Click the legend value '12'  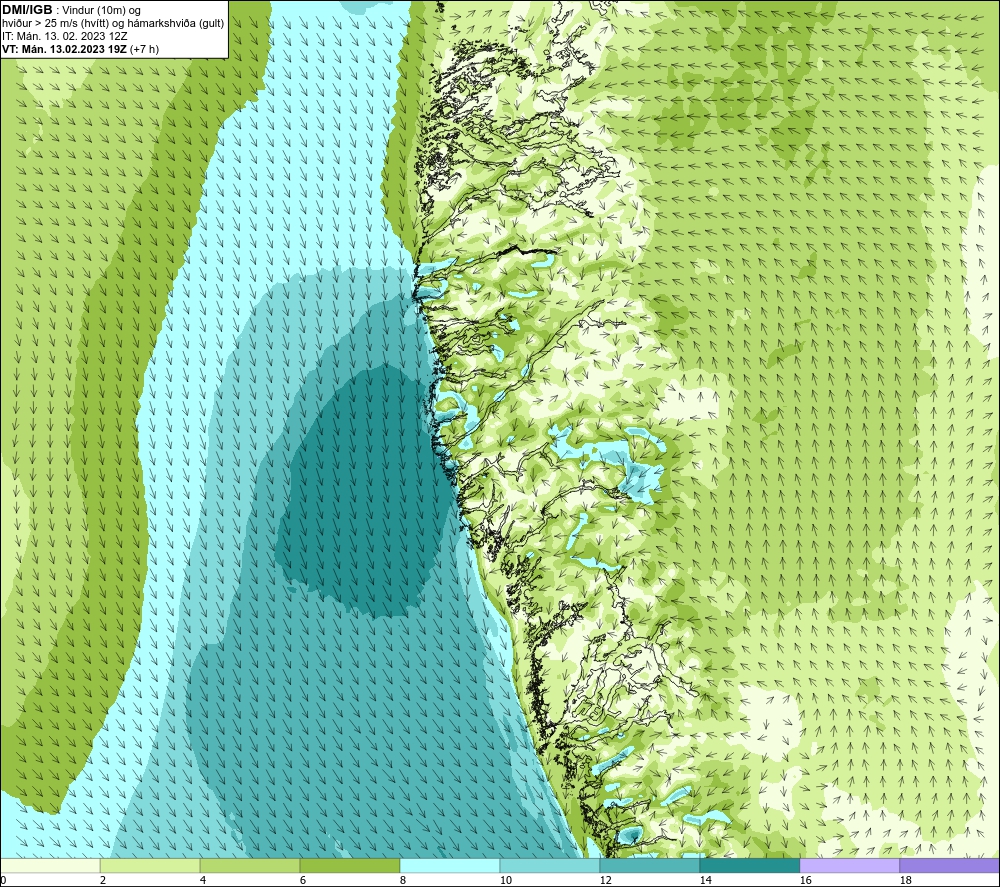(x=605, y=880)
